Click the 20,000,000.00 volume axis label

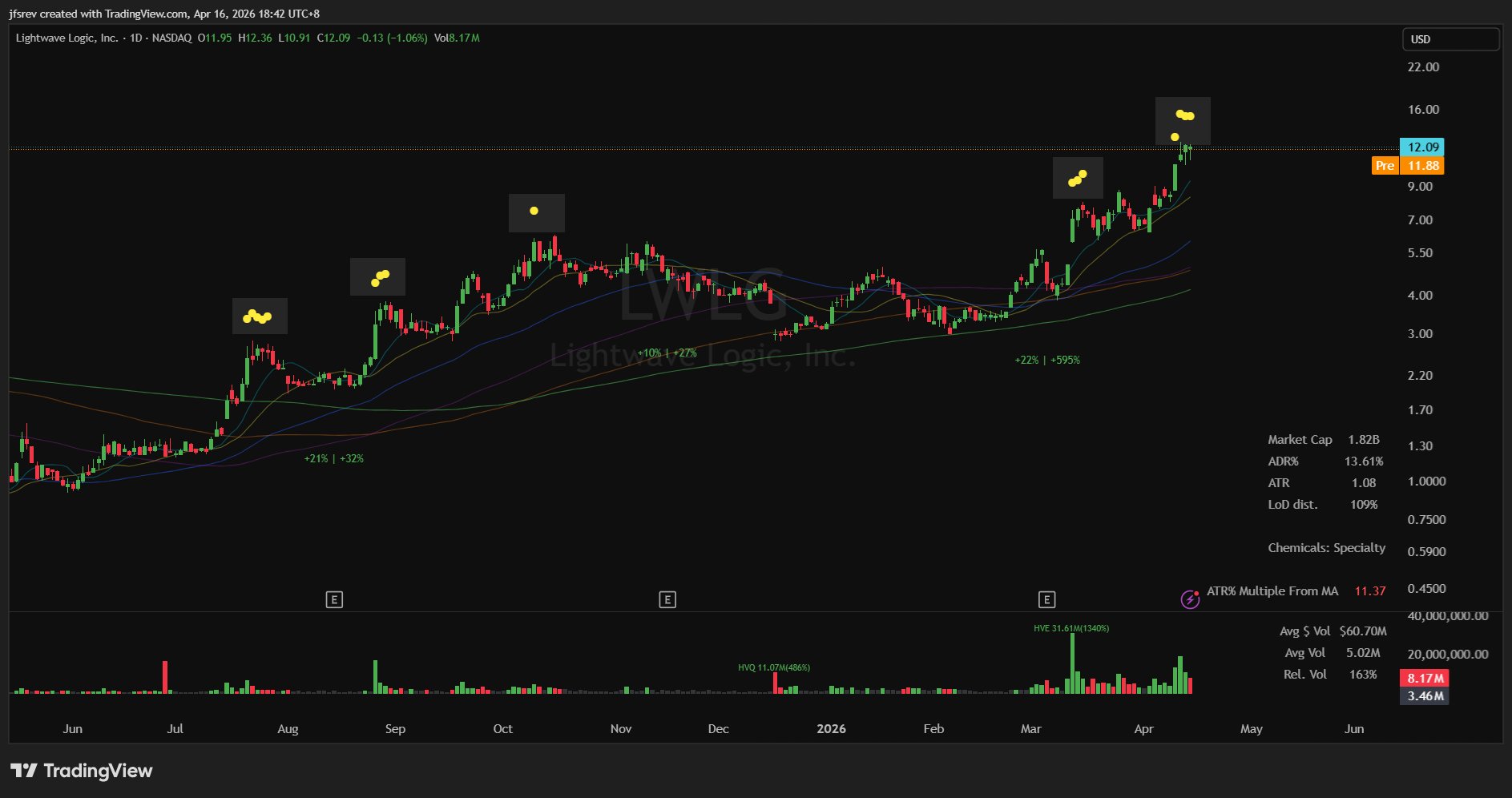coord(1448,654)
